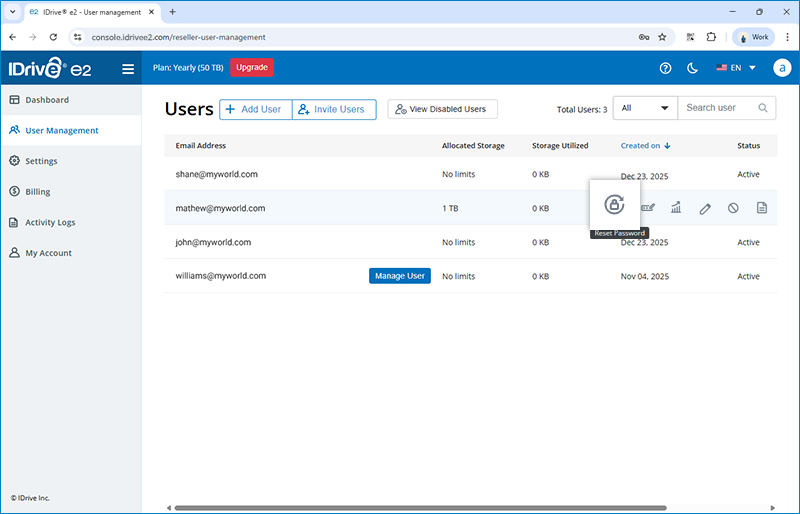Click the Search user input field
This screenshot has height=514, width=800.
point(717,108)
